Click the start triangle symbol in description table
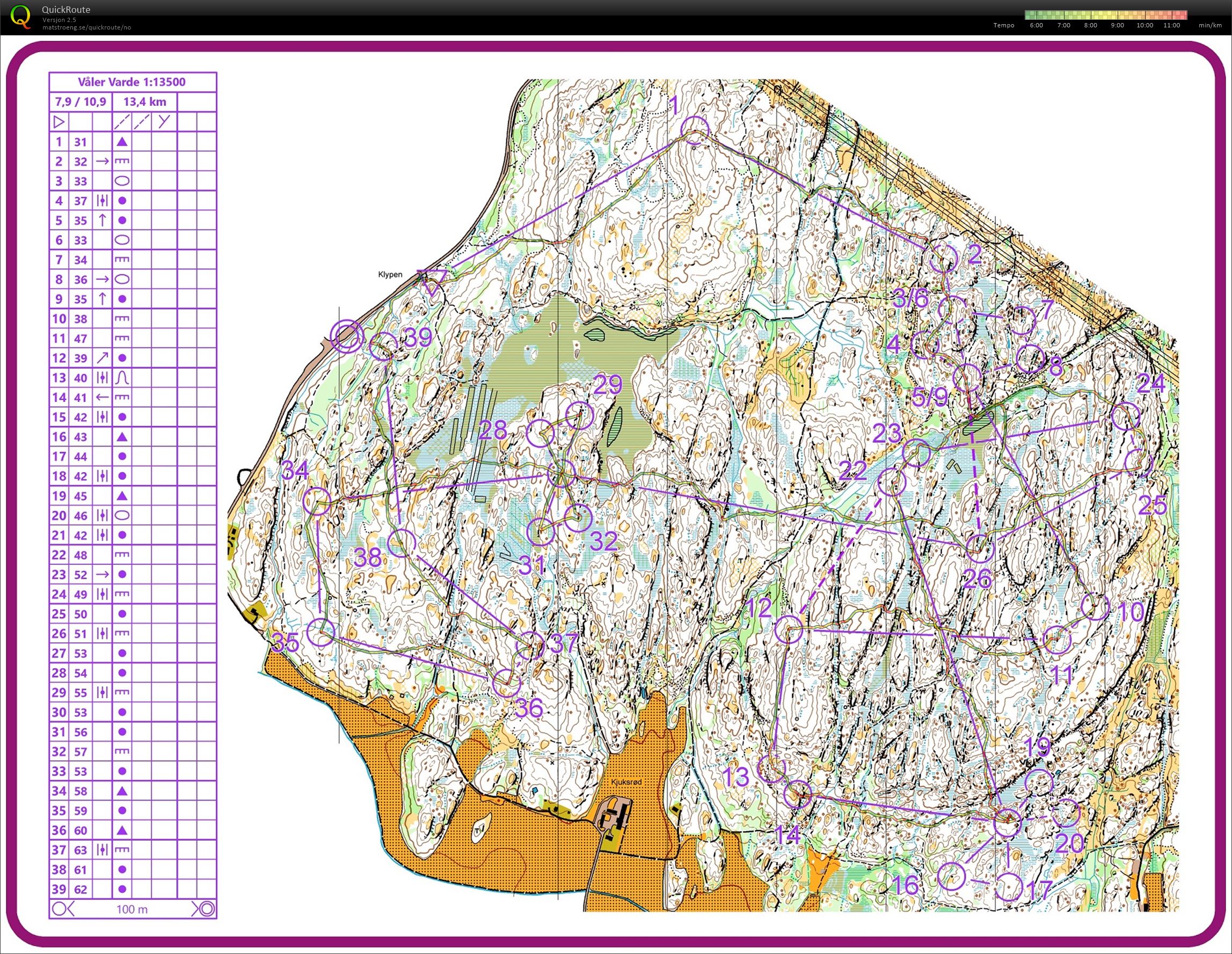This screenshot has width=1232, height=954. tap(59, 122)
